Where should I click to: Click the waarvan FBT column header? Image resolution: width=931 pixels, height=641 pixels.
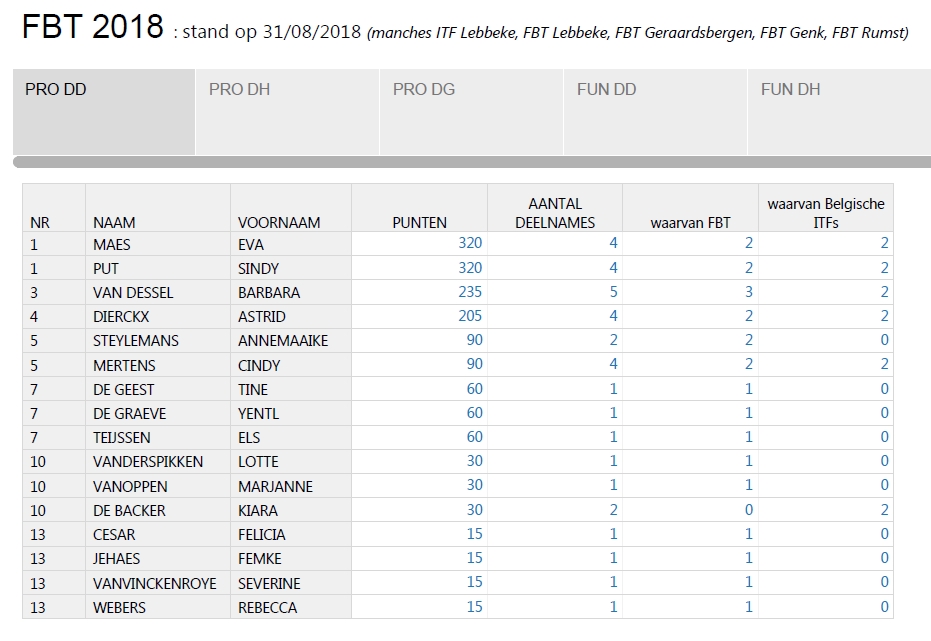(690, 222)
